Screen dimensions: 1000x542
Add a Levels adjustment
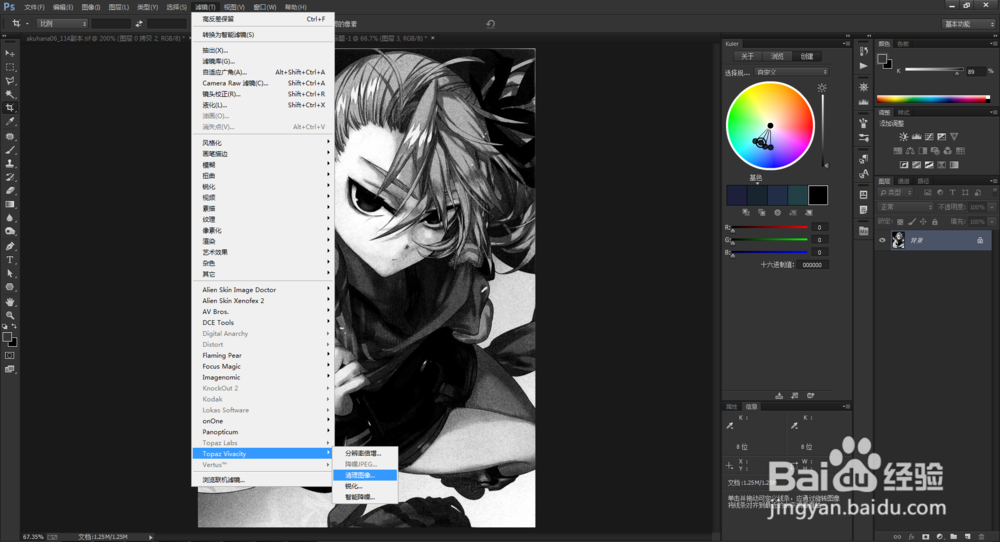(x=916, y=136)
